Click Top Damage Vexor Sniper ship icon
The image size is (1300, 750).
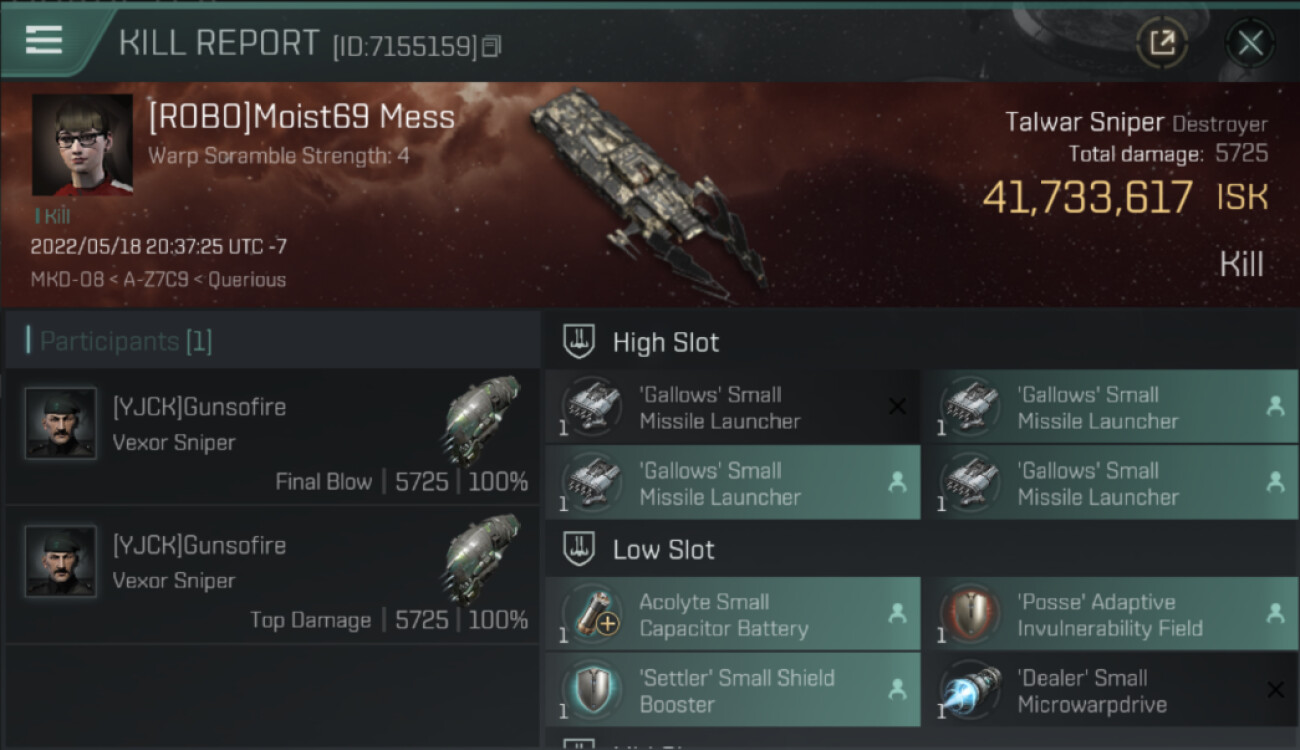click(483, 558)
